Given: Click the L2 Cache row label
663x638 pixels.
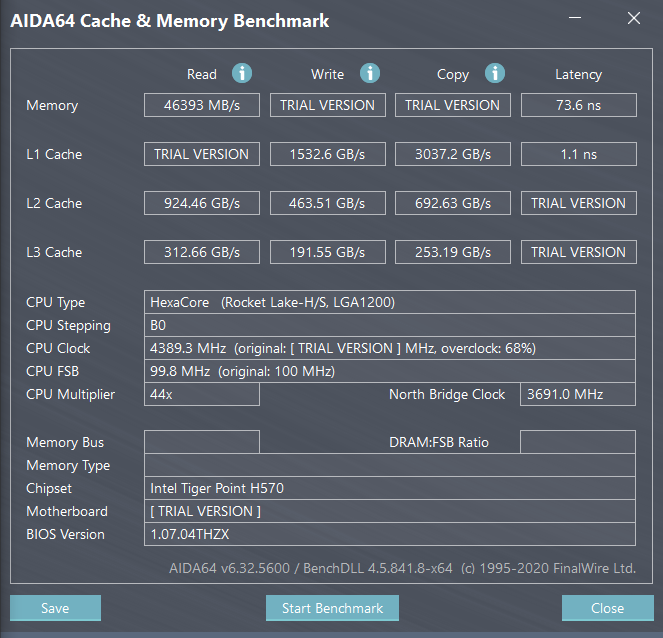Looking at the screenshot, I should (54, 203).
